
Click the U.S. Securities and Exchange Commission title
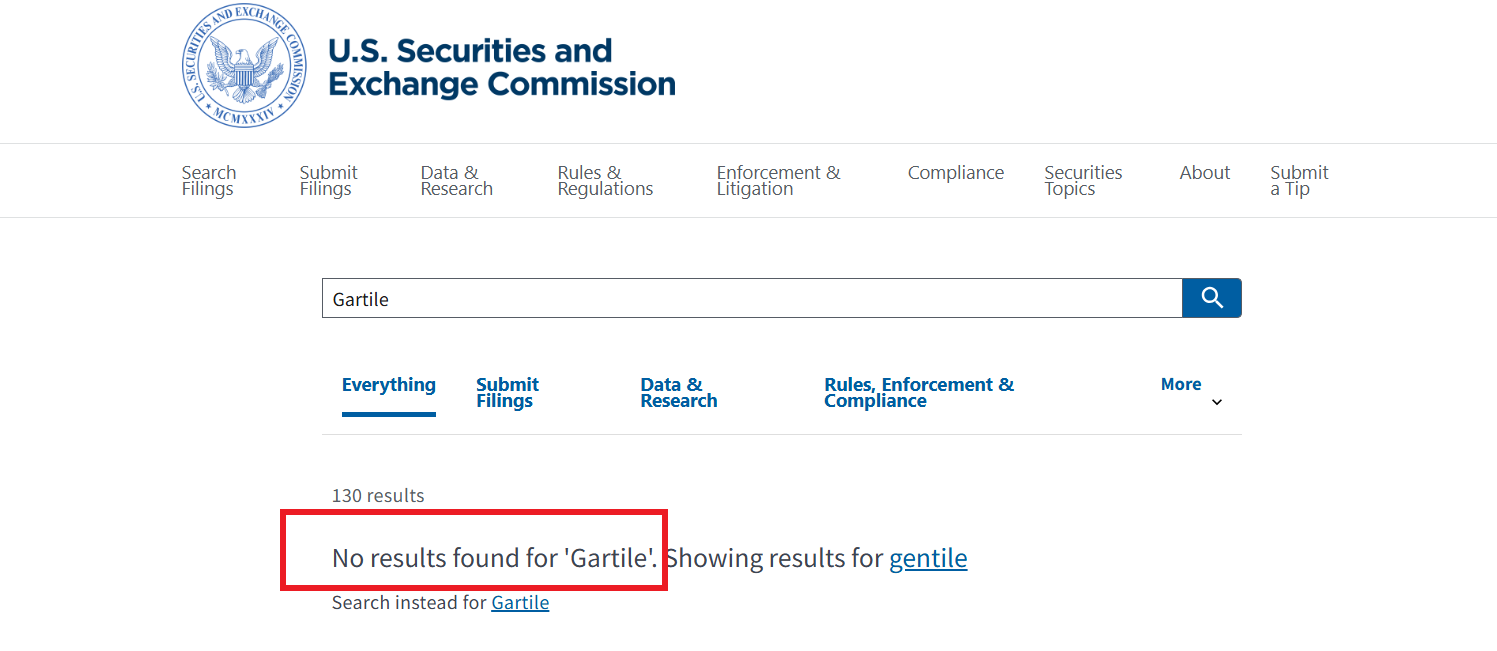coord(501,67)
